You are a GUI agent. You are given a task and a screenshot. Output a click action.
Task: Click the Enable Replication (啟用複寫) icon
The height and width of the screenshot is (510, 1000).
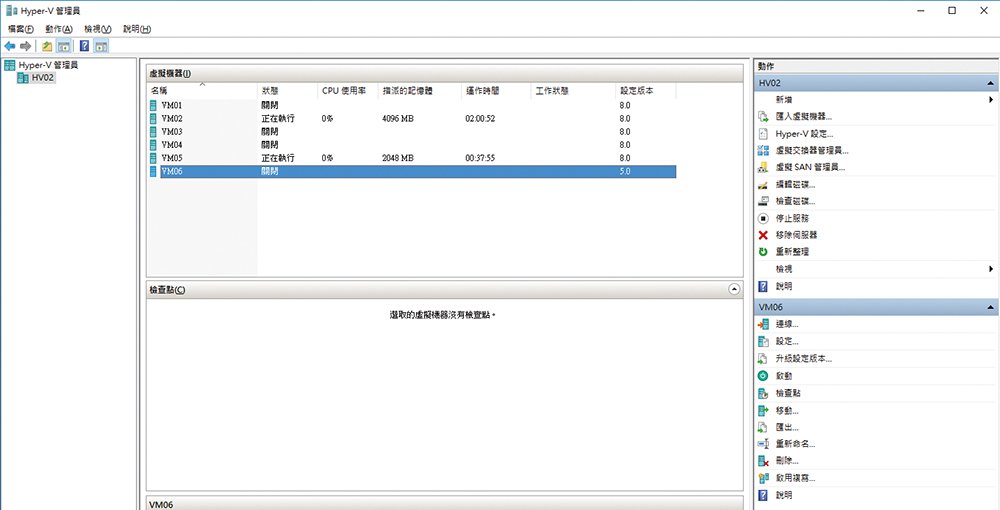point(763,478)
